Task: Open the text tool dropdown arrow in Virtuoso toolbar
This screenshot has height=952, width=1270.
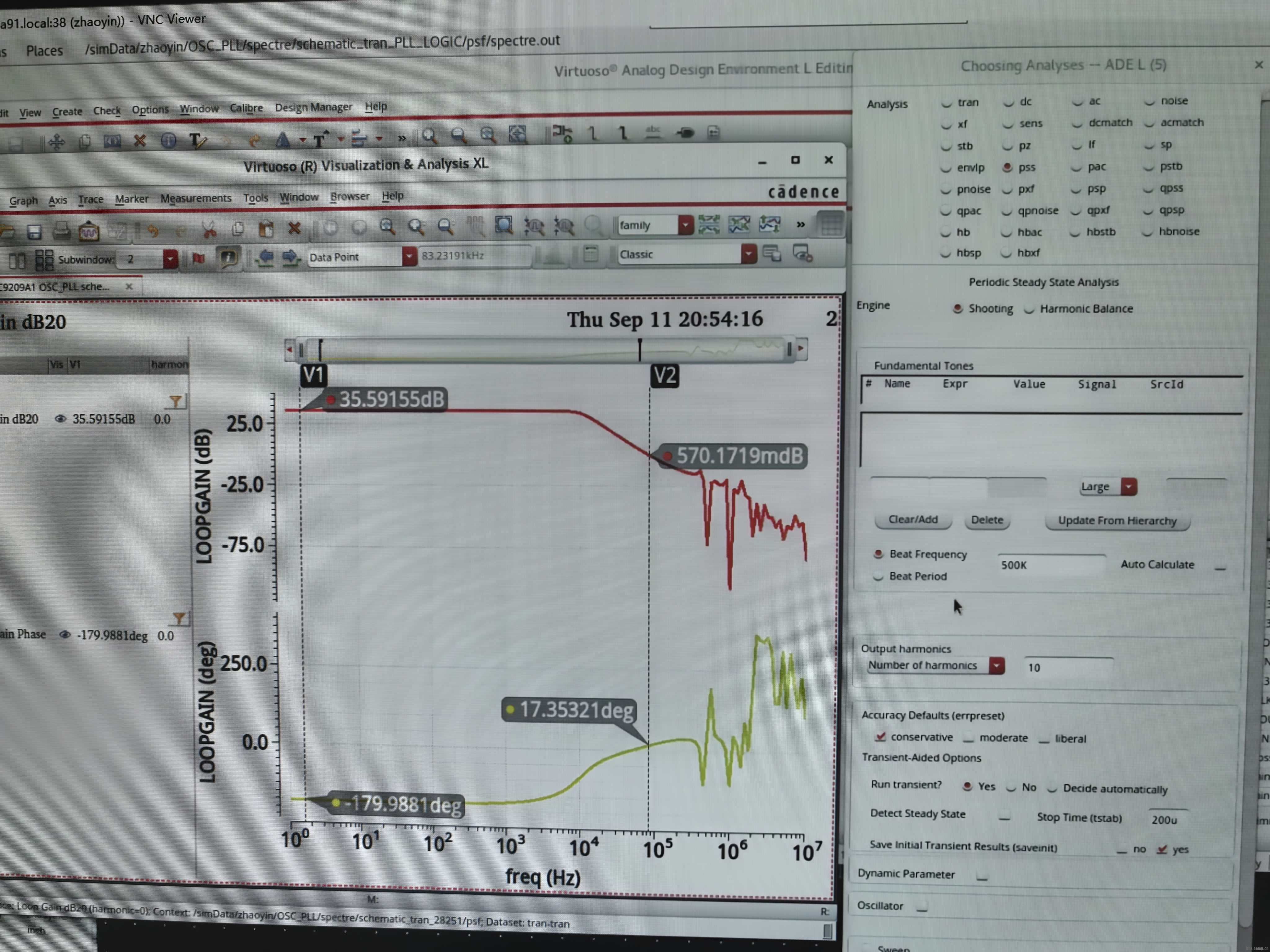Action: 340,139
